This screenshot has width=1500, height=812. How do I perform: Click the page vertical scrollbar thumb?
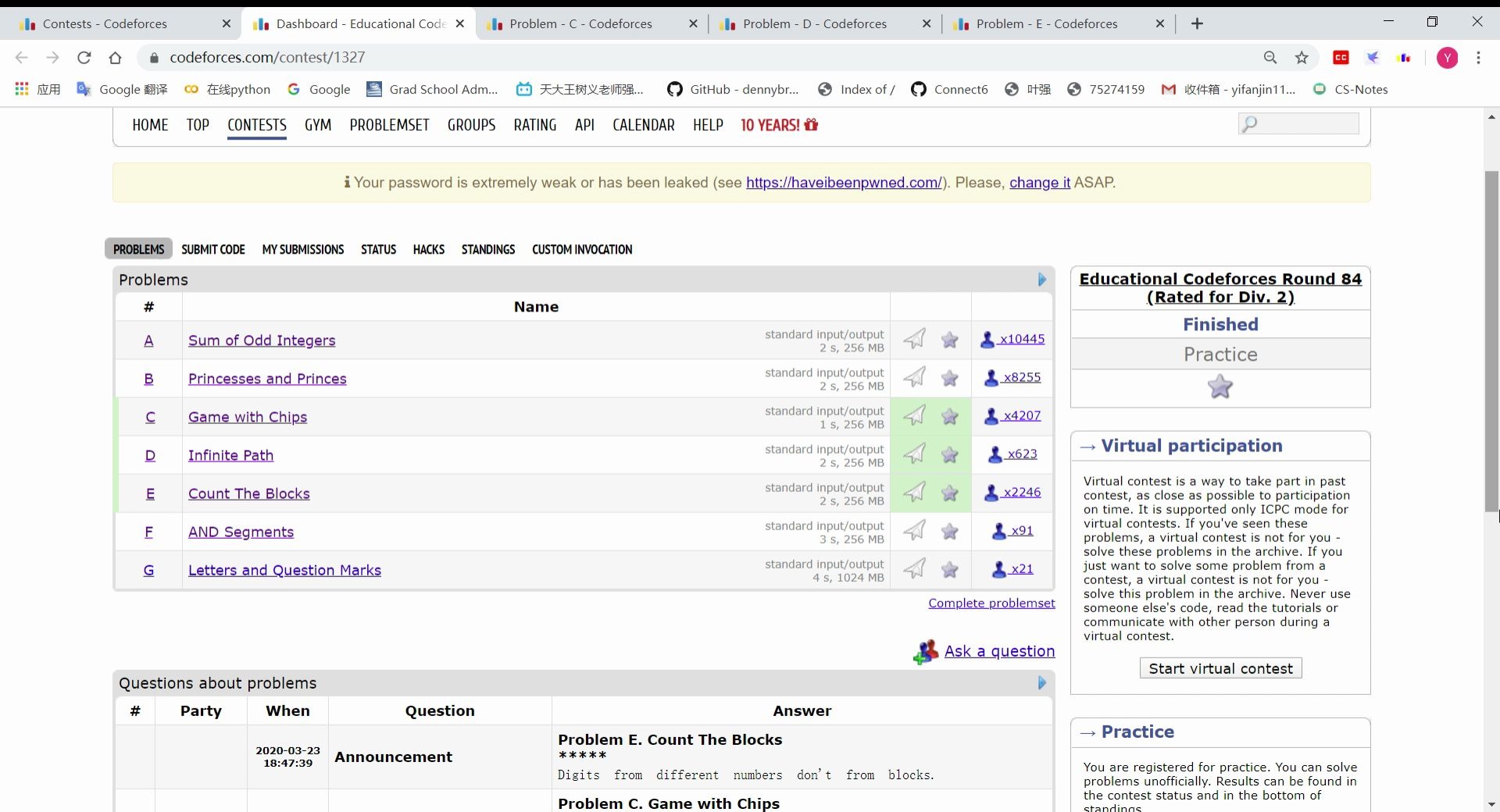tap(1491, 341)
